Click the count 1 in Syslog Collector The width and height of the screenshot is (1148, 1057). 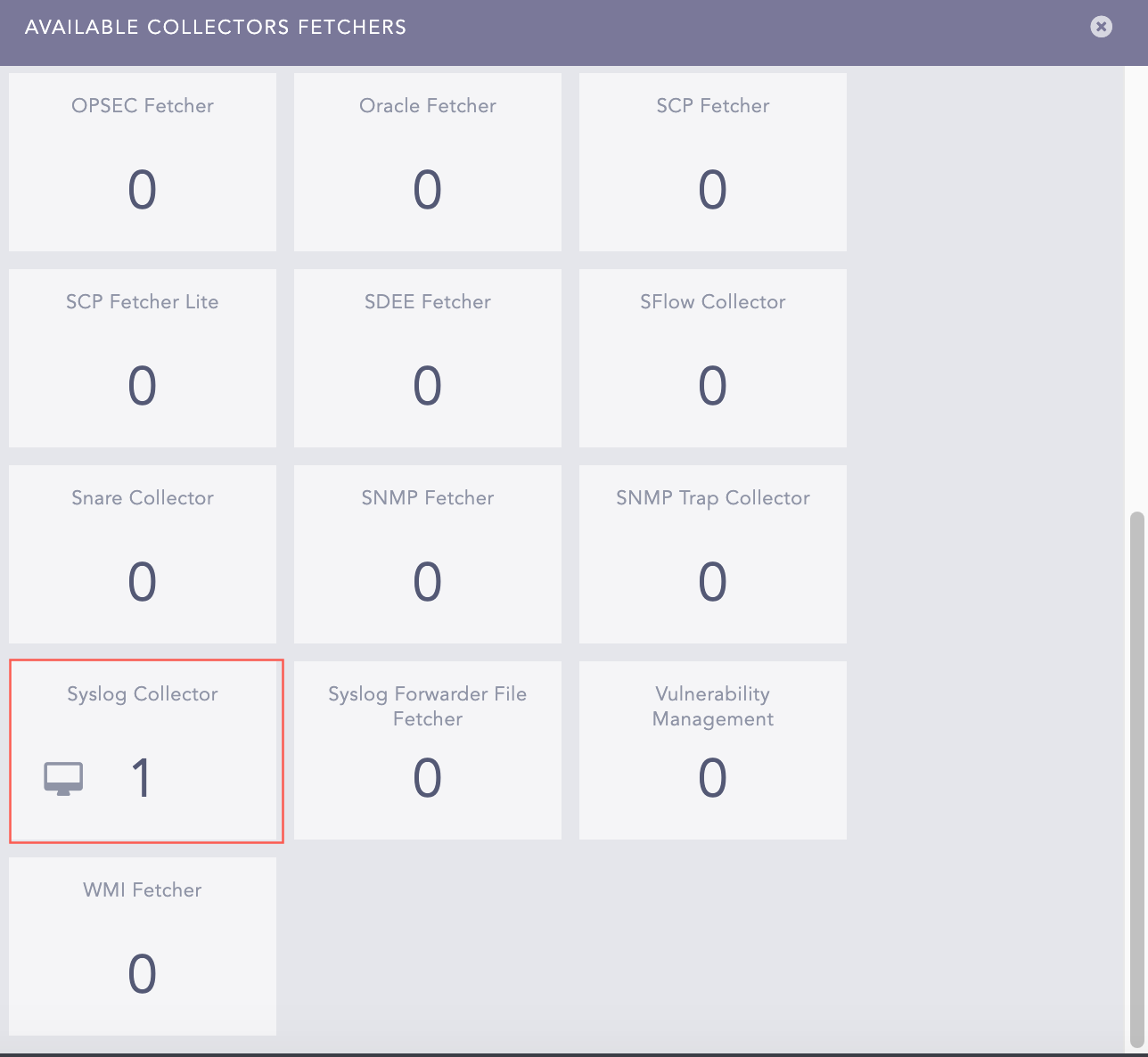(x=142, y=778)
